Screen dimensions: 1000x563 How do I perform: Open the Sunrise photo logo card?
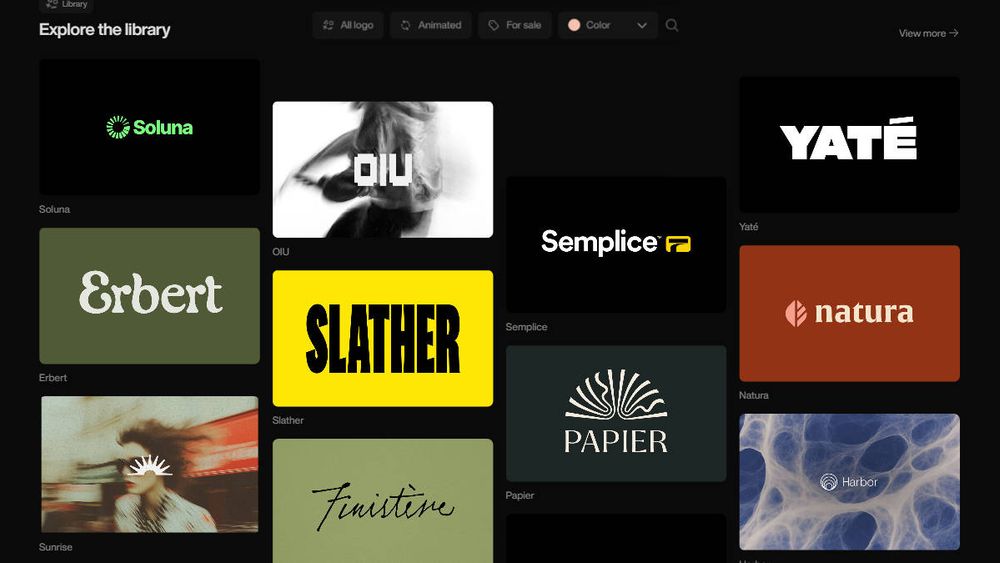(149, 464)
